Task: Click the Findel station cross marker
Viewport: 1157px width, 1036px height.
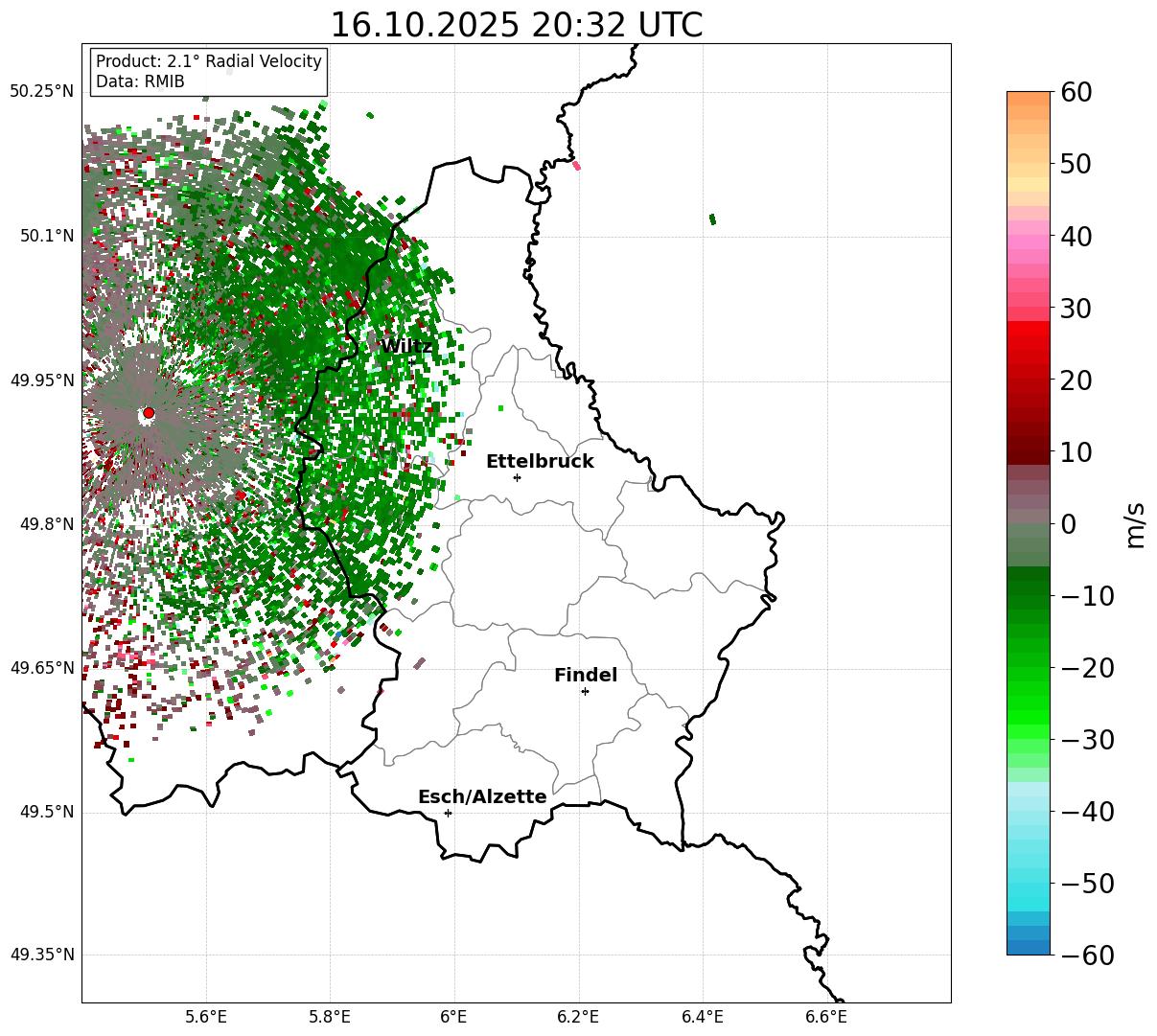Action: (x=585, y=691)
